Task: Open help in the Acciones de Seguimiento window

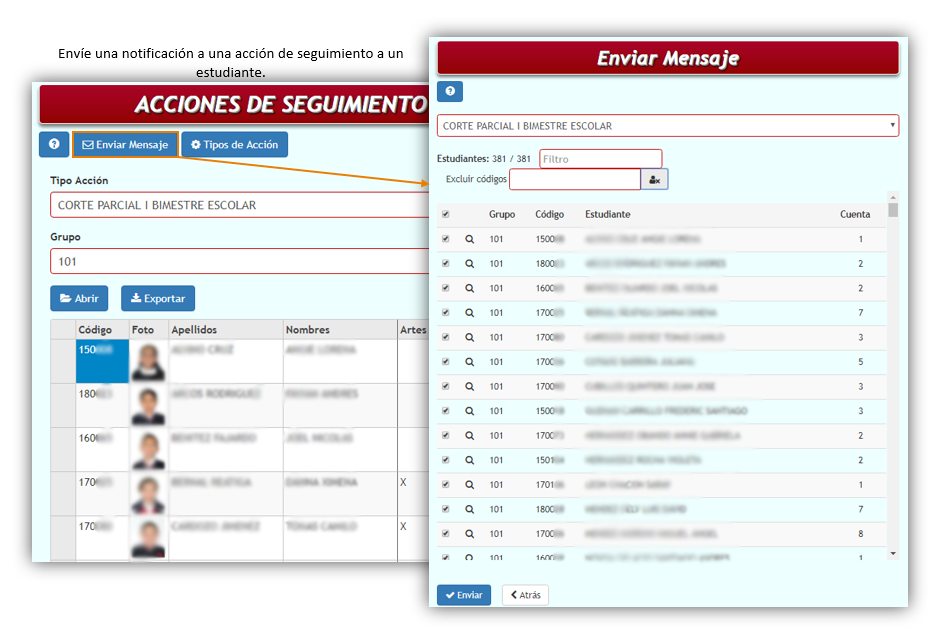Action: (x=54, y=145)
